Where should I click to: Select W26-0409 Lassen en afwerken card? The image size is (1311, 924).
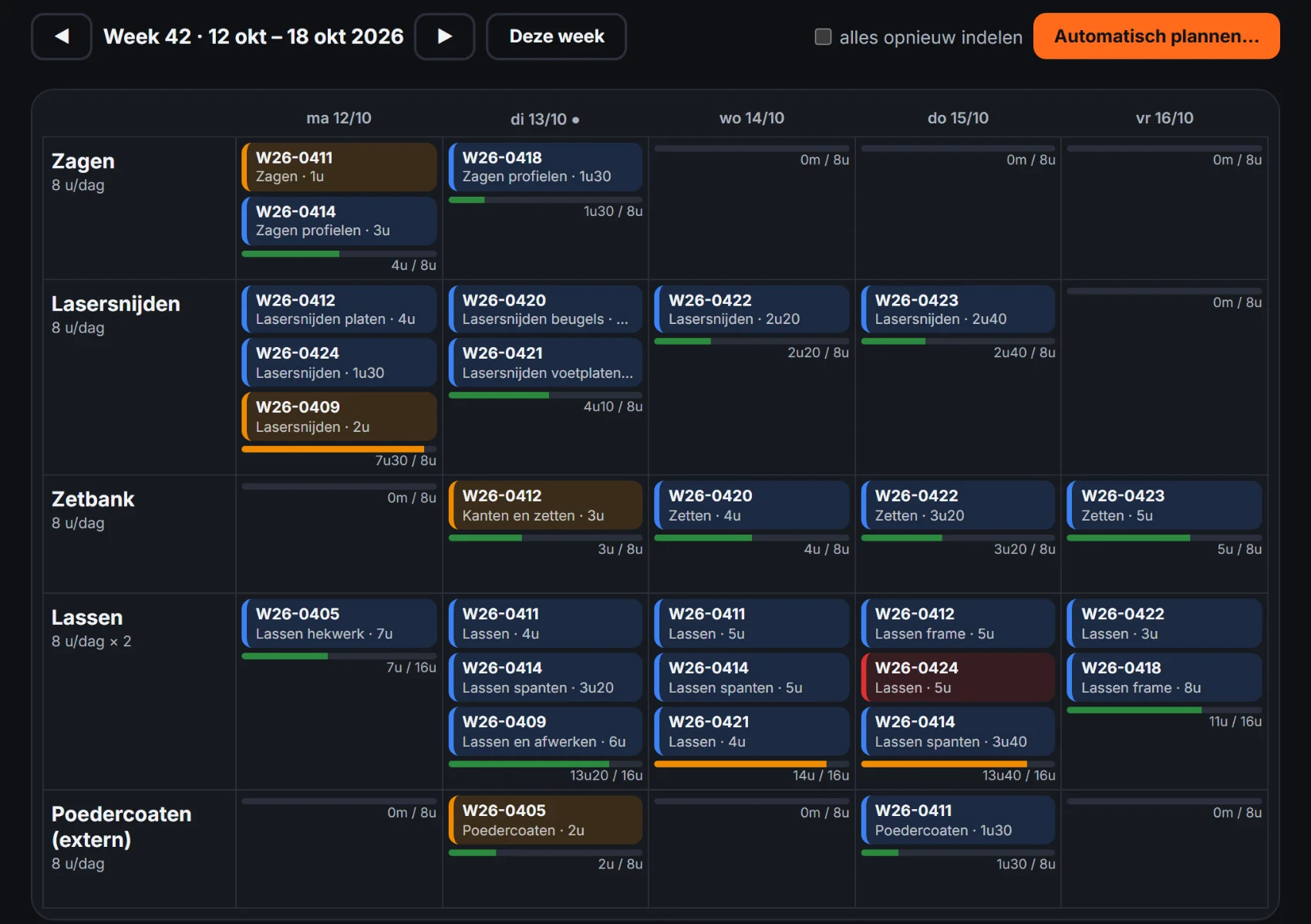tap(545, 731)
